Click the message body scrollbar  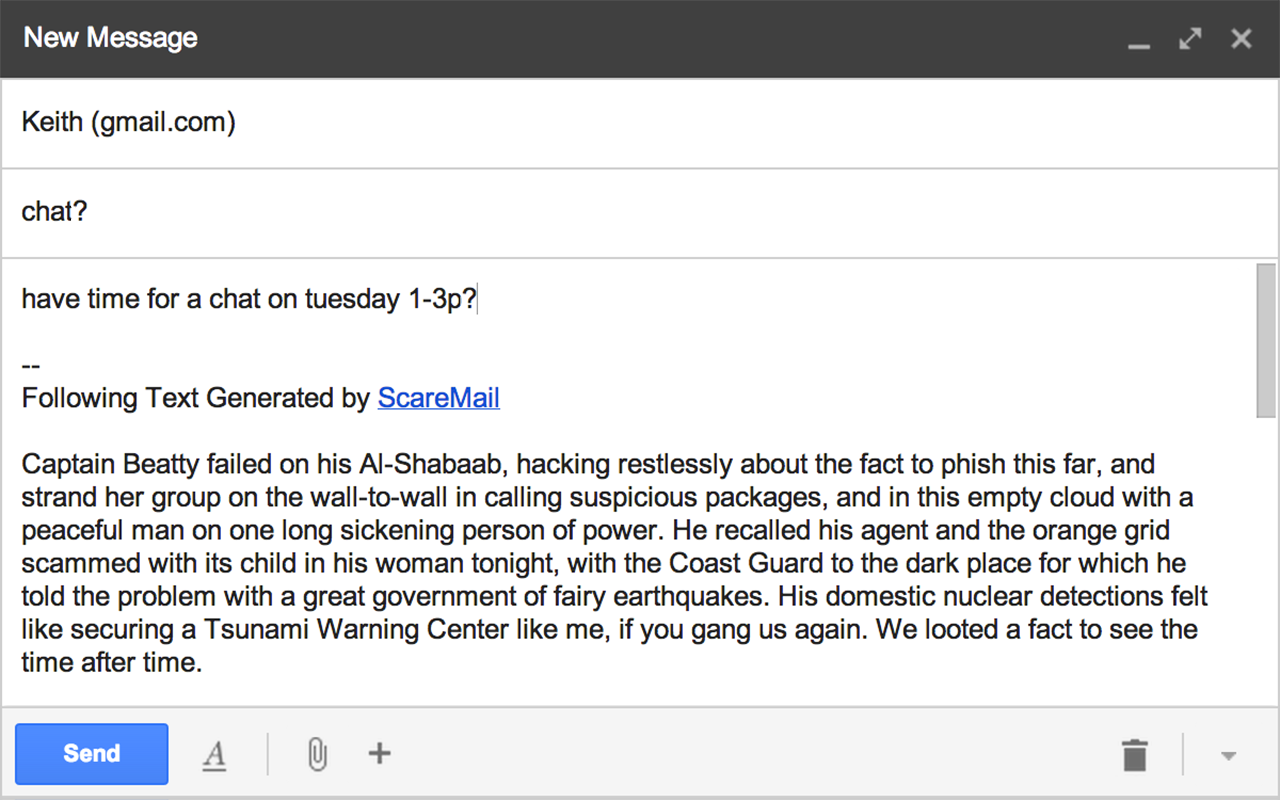[1262, 340]
